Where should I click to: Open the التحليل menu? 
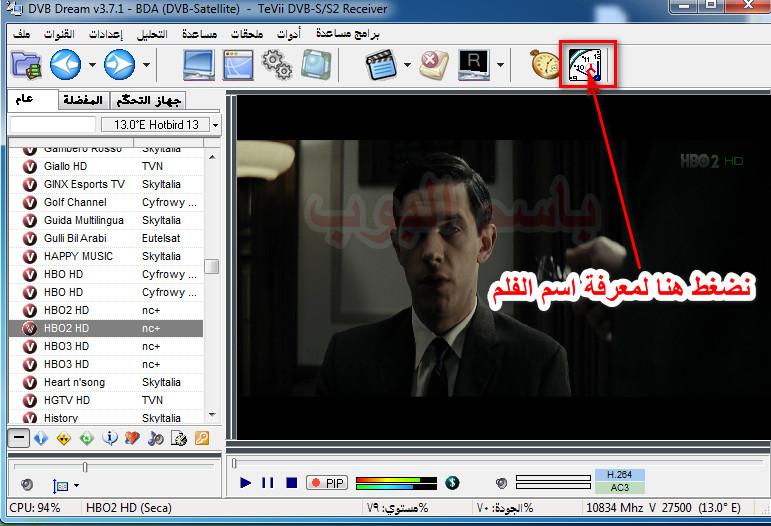pos(152,34)
